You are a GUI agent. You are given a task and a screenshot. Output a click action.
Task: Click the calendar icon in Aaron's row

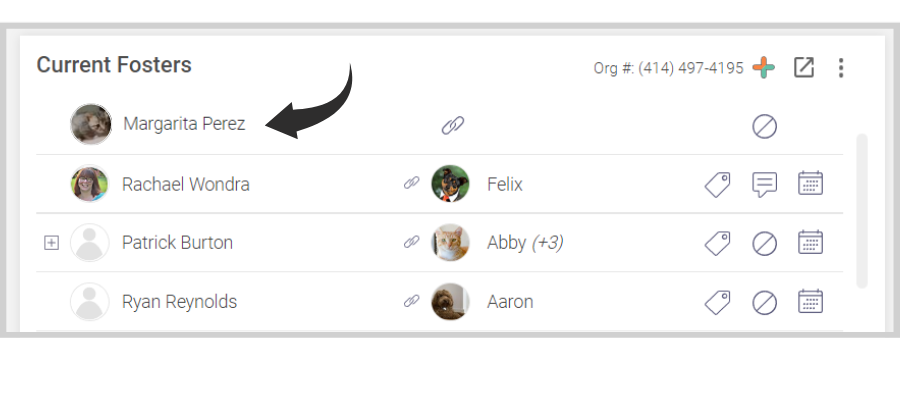[x=810, y=301]
